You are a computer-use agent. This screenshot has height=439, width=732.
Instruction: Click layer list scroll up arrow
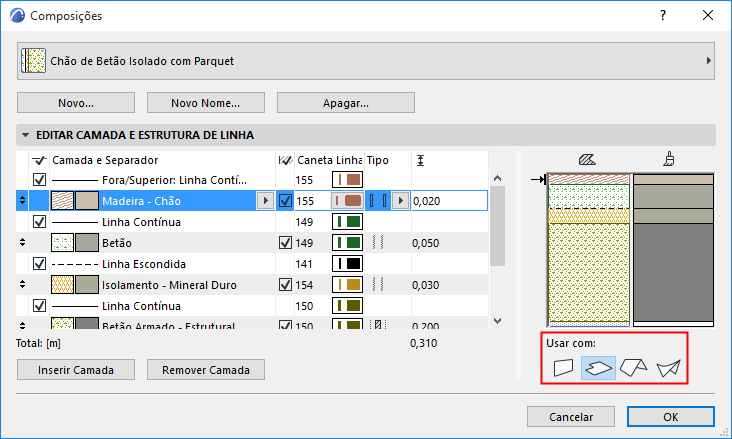click(498, 178)
